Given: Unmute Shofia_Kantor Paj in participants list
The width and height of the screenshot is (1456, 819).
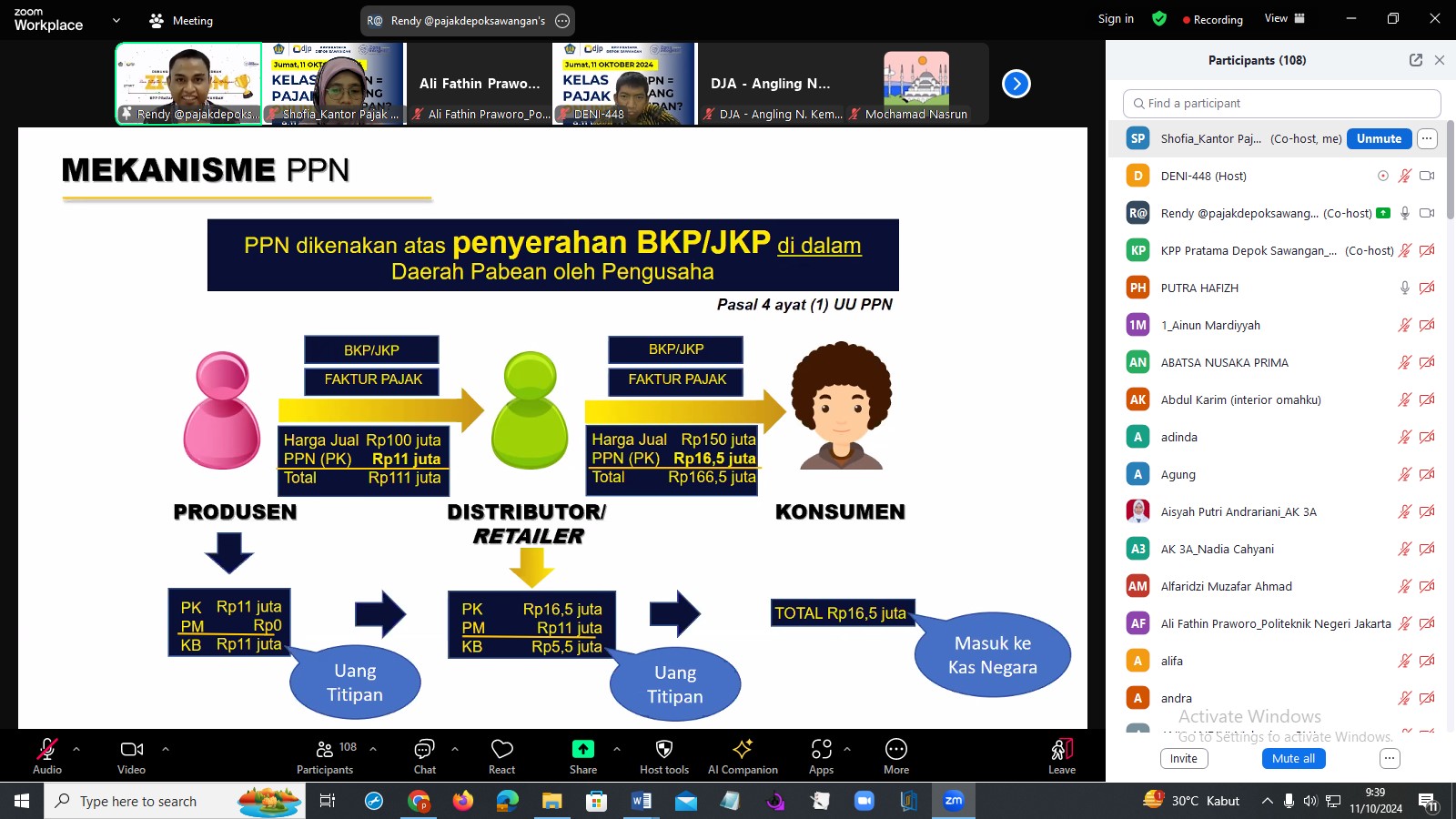Looking at the screenshot, I should (1379, 138).
